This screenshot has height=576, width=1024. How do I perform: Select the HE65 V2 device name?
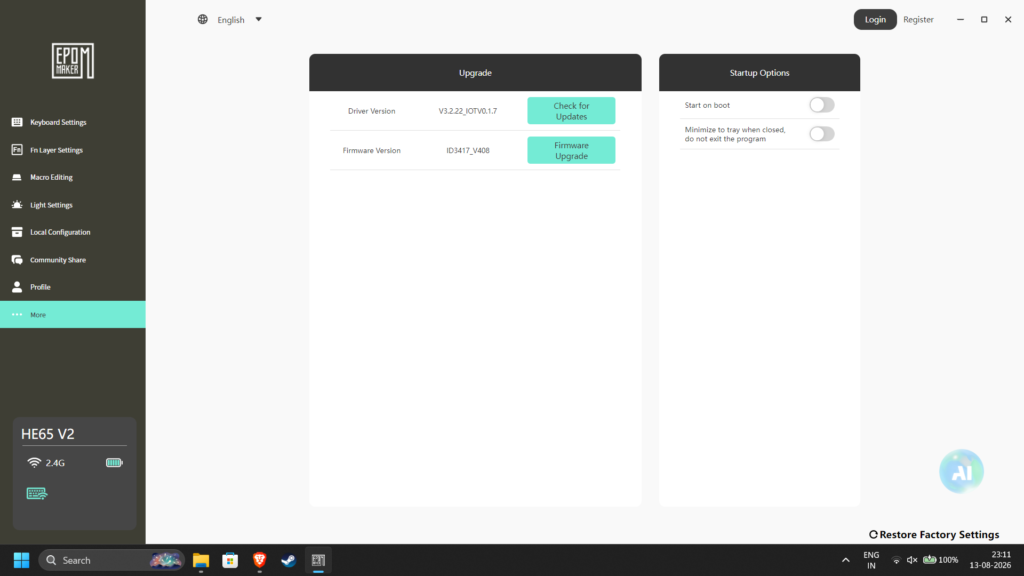pyautogui.click(x=48, y=434)
